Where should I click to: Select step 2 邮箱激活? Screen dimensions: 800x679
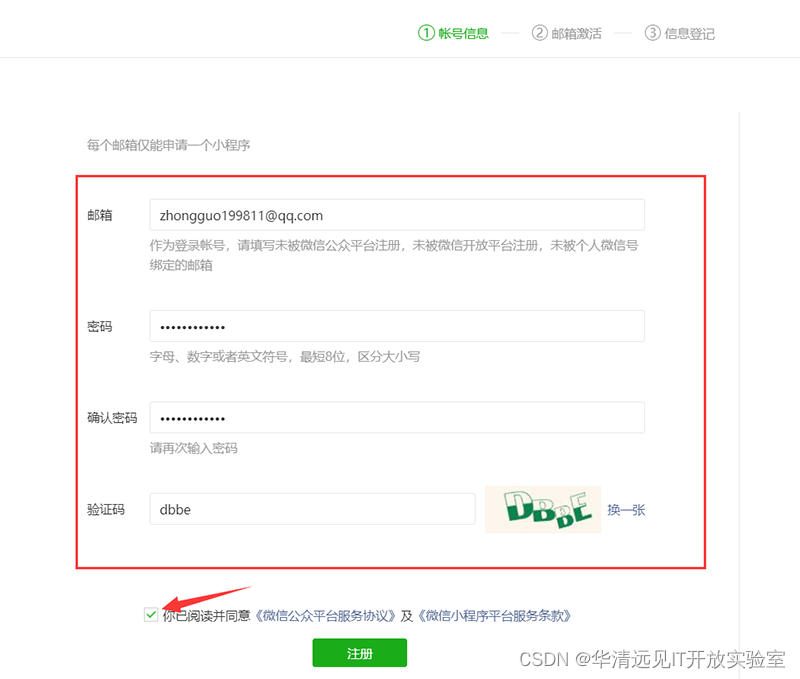[566, 33]
